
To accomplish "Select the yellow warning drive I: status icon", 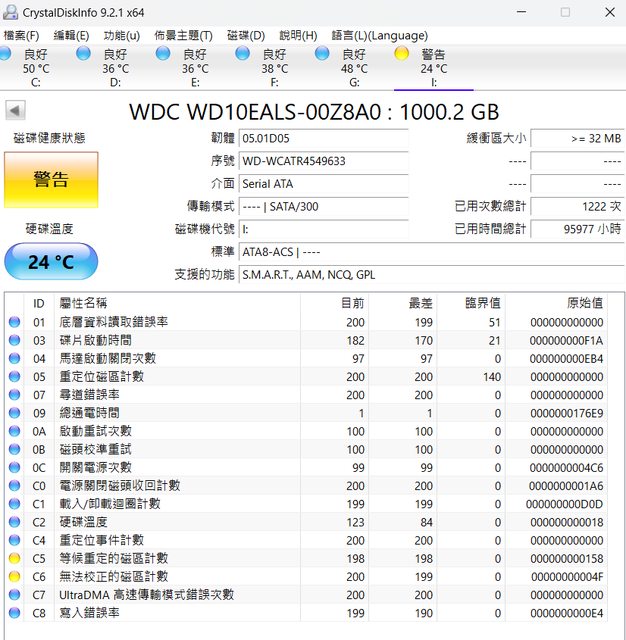I will (x=402, y=53).
